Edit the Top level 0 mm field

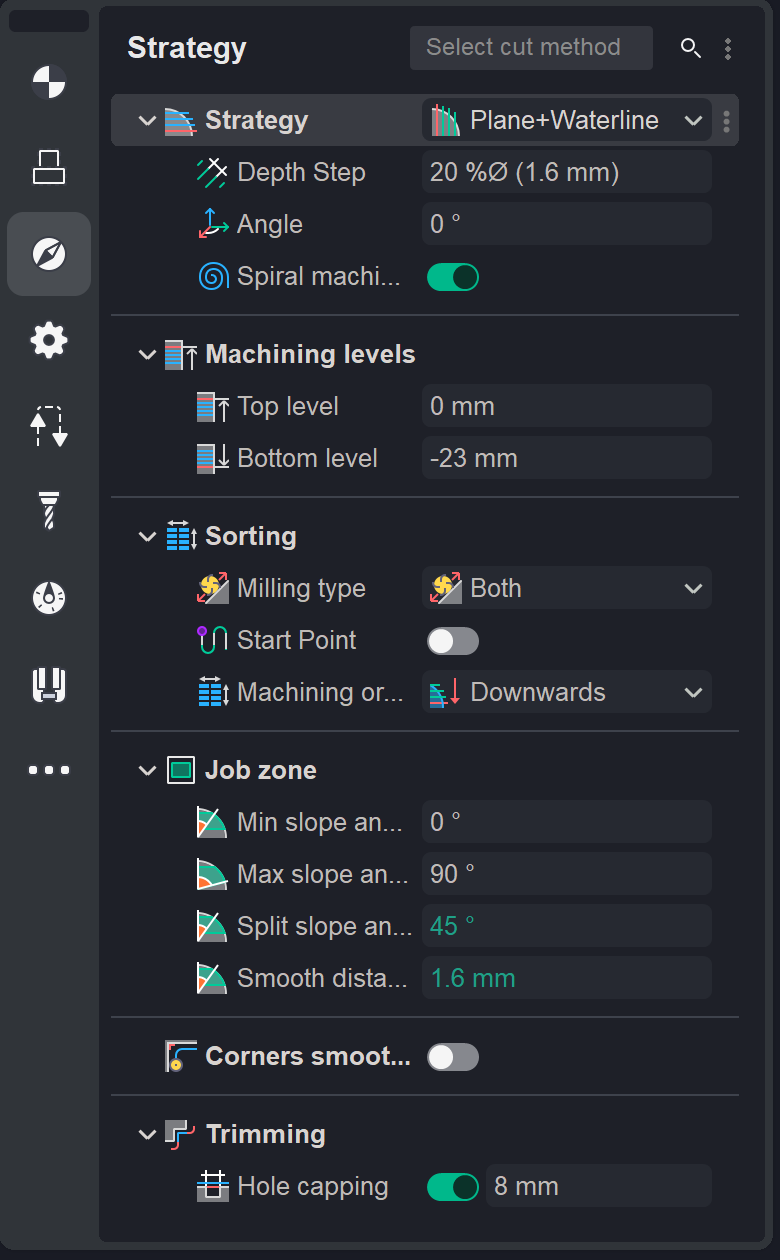tap(567, 406)
